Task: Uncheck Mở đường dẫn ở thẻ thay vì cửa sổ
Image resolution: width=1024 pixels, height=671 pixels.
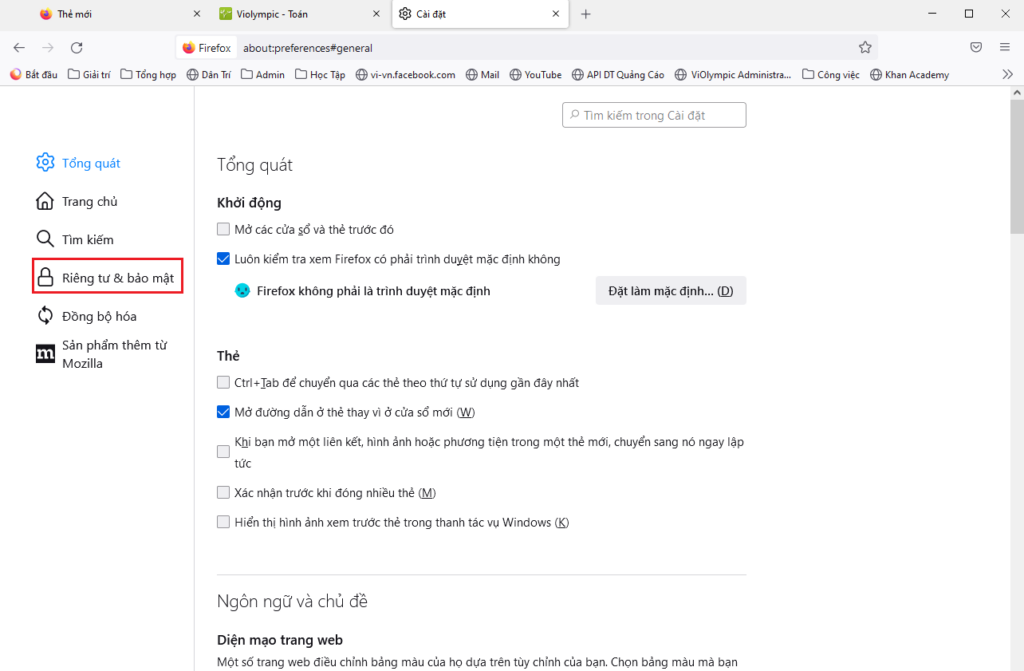Action: pyautogui.click(x=223, y=412)
